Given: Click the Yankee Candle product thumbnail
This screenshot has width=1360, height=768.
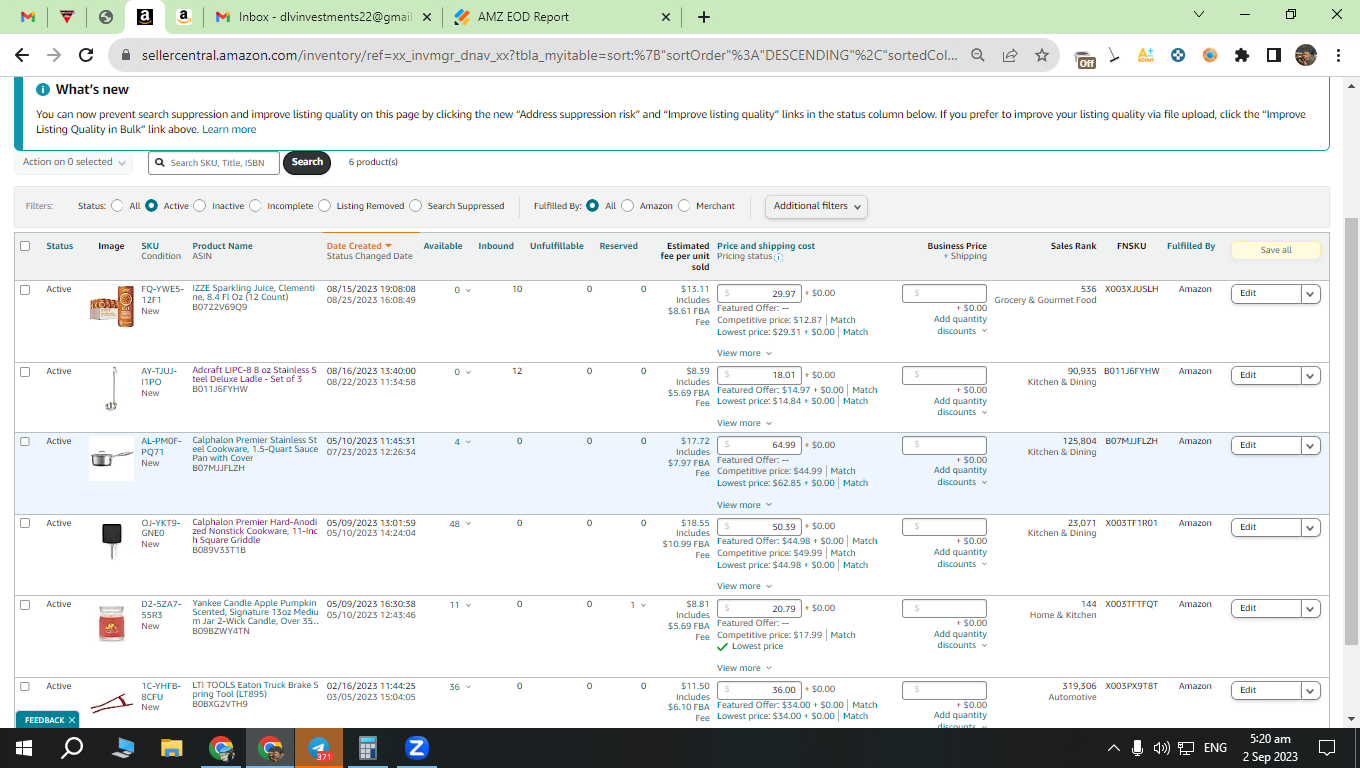Looking at the screenshot, I should click(x=111, y=622).
